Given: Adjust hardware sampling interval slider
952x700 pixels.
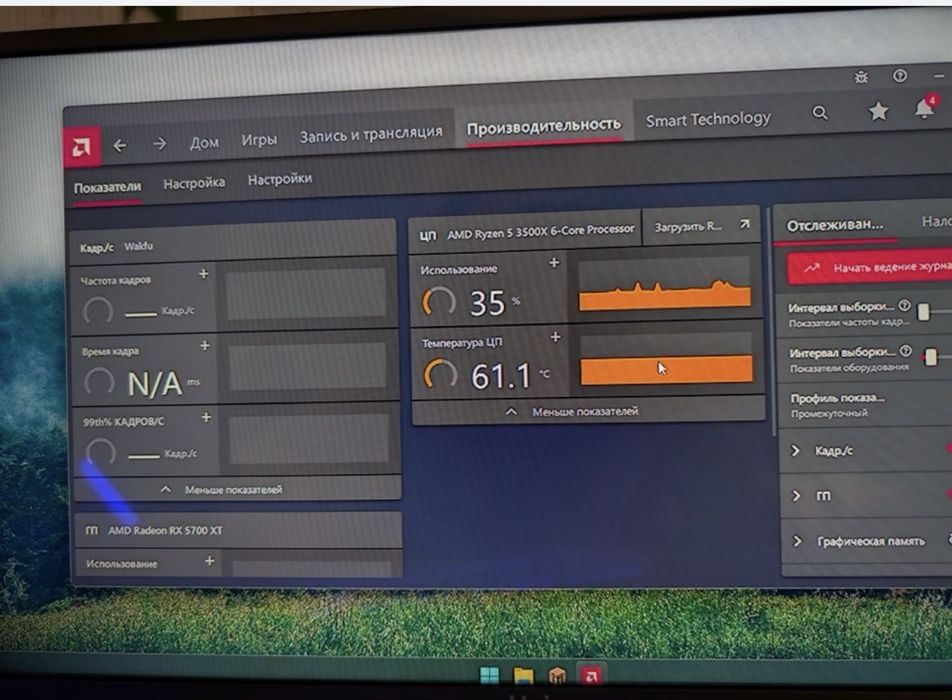Looking at the screenshot, I should [x=931, y=356].
